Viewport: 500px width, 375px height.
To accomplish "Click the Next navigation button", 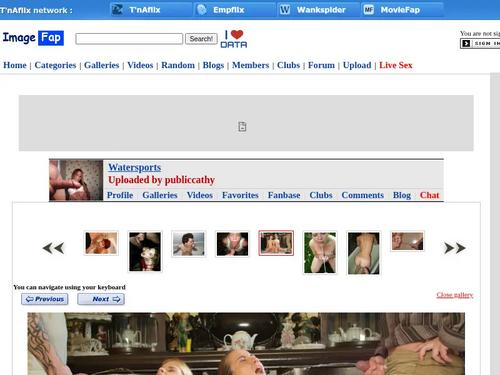I will [101, 299].
